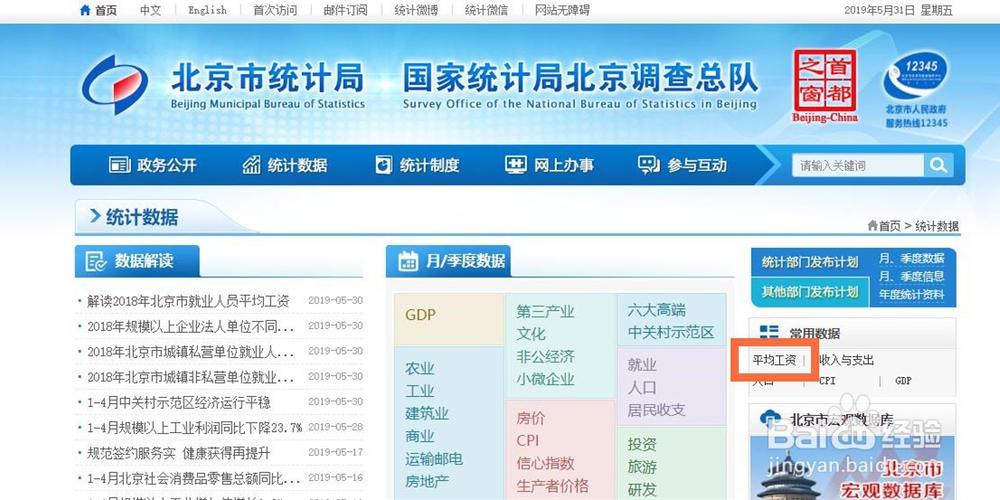Click the 政务公开 document icon

(119, 165)
